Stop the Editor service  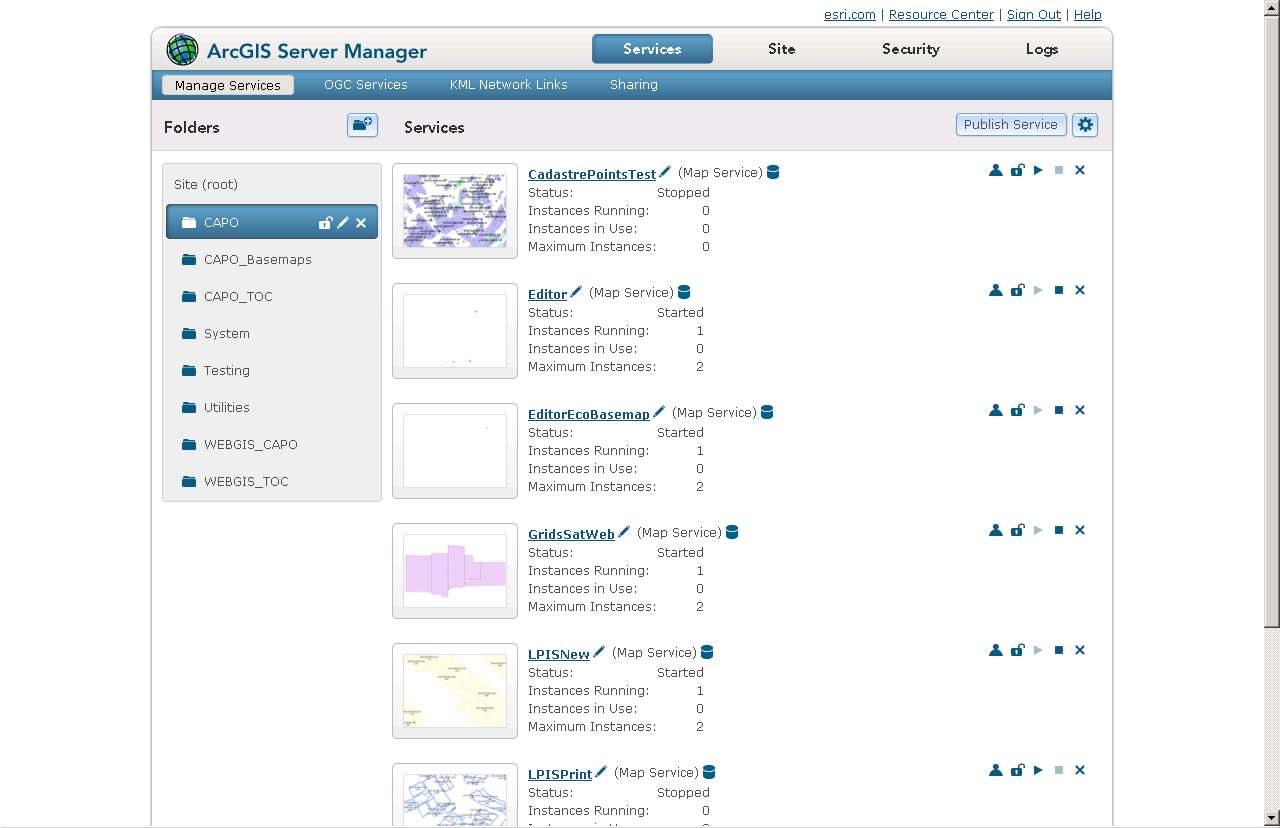tap(1059, 290)
